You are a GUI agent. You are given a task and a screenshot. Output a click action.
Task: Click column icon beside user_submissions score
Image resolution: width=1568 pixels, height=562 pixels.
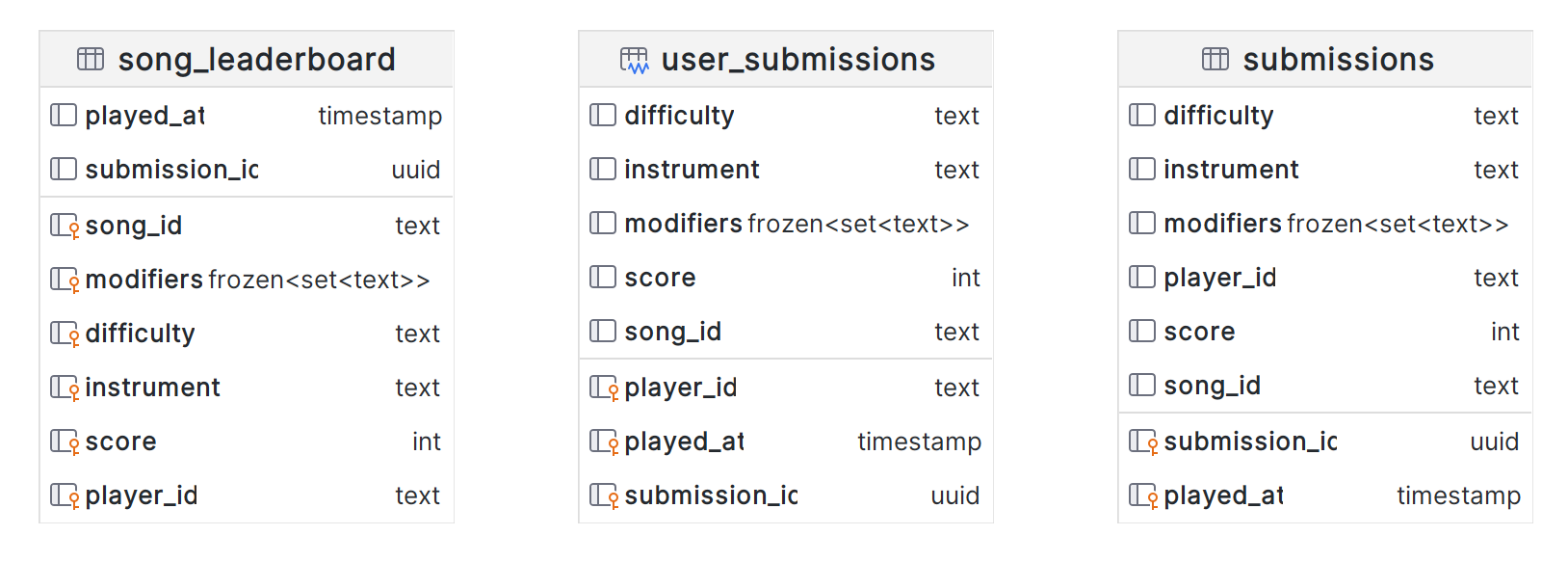coord(603,278)
